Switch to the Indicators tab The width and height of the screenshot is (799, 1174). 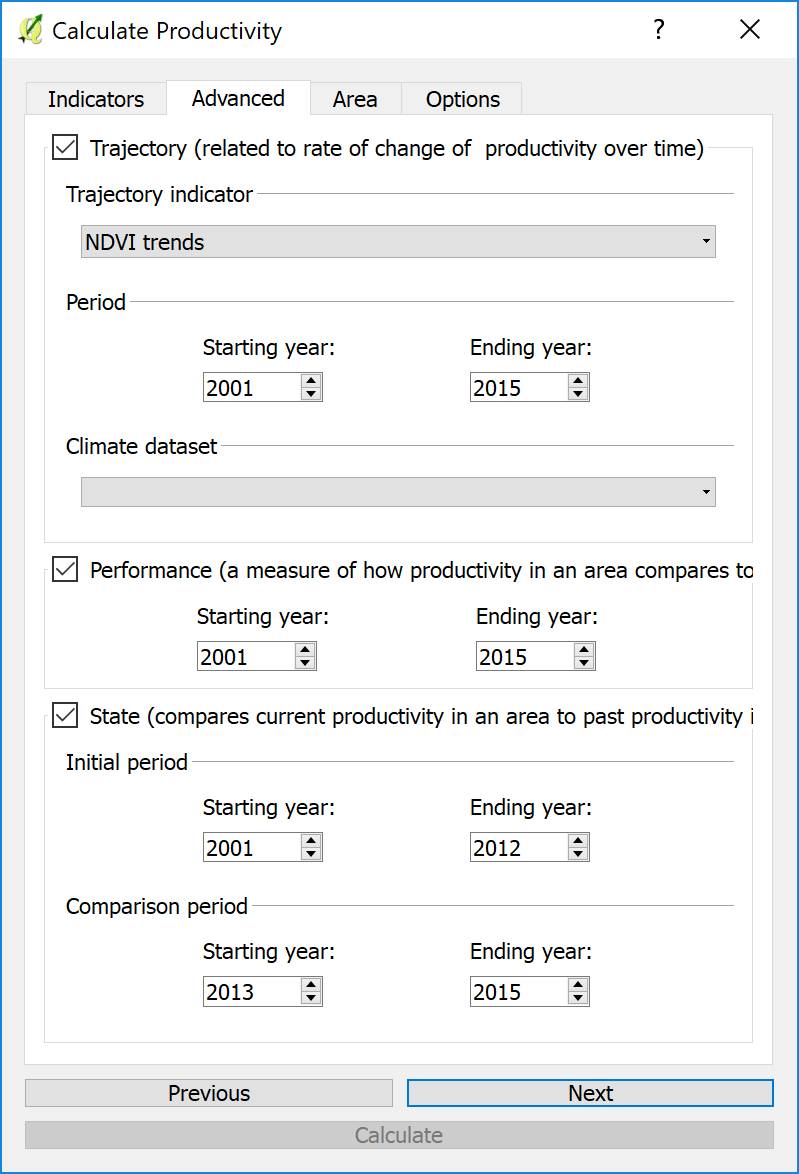pos(96,99)
